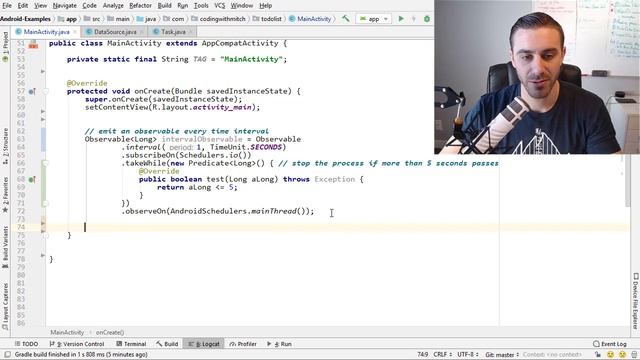The image size is (640, 360).
Task: Click the Debug app bug icon
Action: coord(427,19)
